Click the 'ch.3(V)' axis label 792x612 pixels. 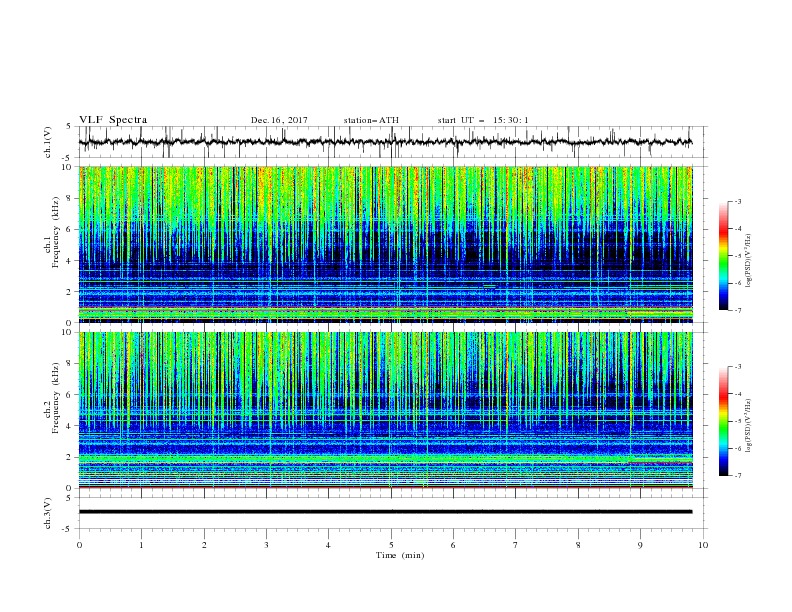(x=48, y=514)
